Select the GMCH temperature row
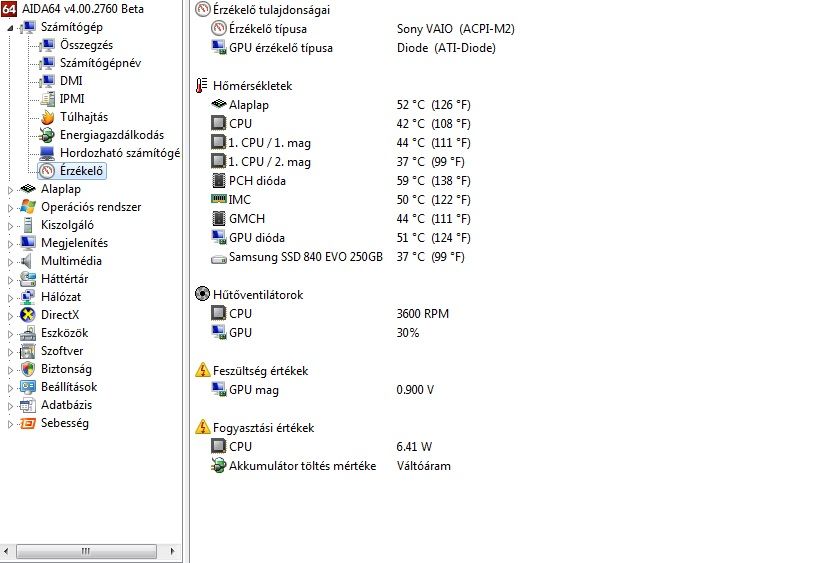 click(x=341, y=219)
